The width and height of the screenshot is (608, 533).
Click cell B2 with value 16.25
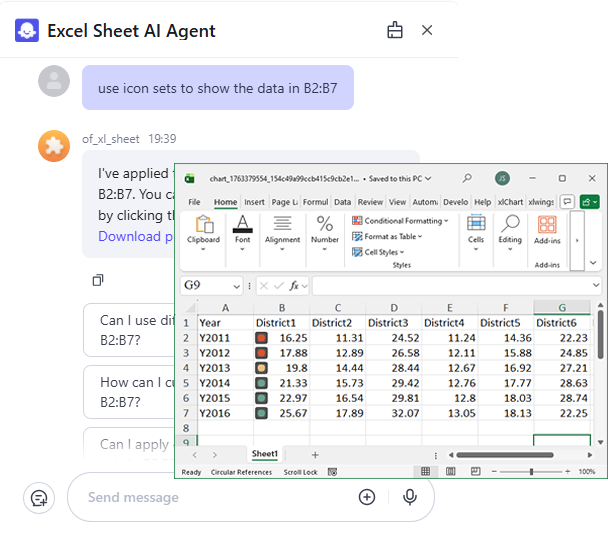[282, 338]
